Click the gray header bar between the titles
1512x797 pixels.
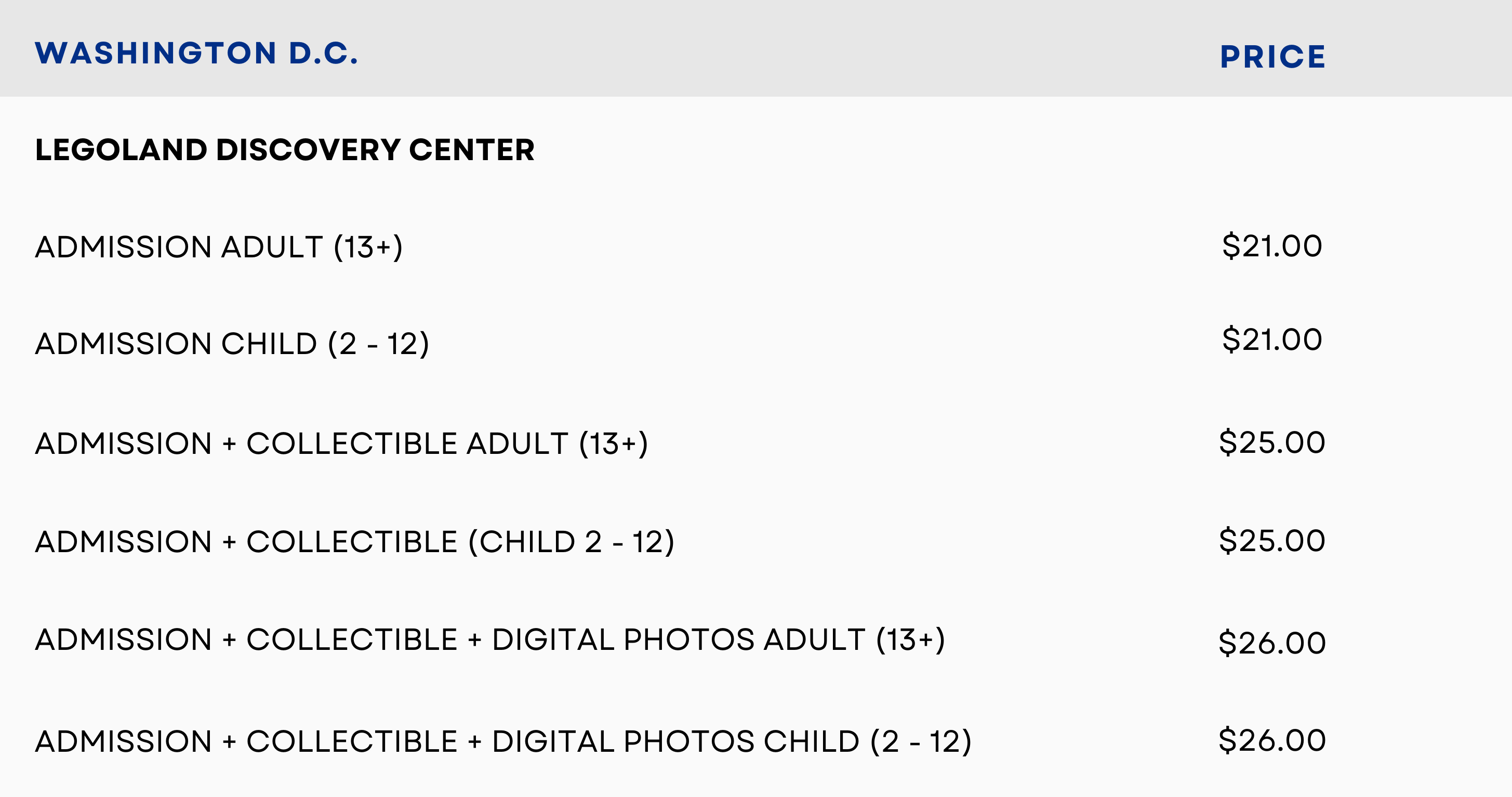point(763,50)
